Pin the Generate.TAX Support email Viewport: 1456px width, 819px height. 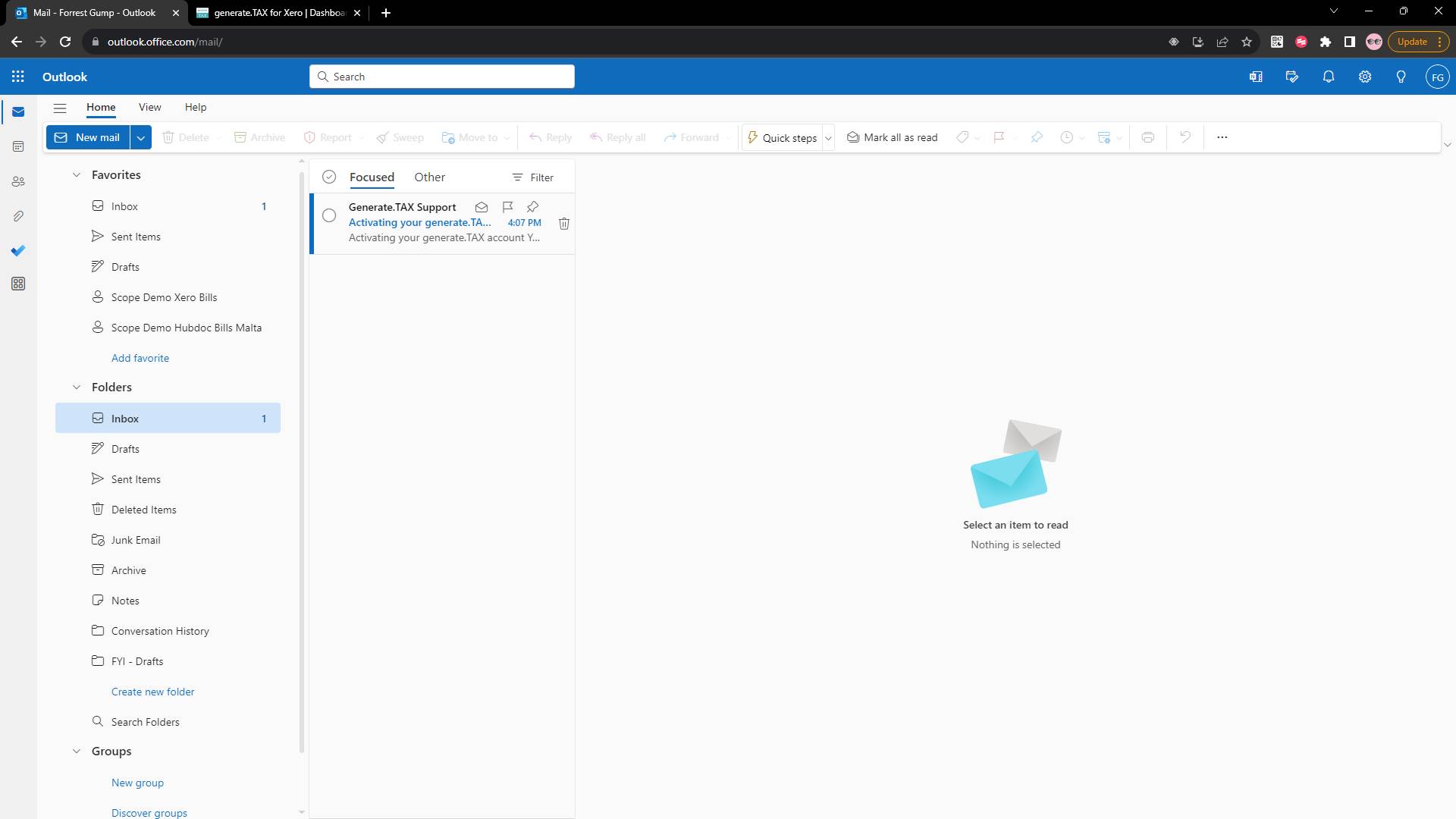[533, 207]
